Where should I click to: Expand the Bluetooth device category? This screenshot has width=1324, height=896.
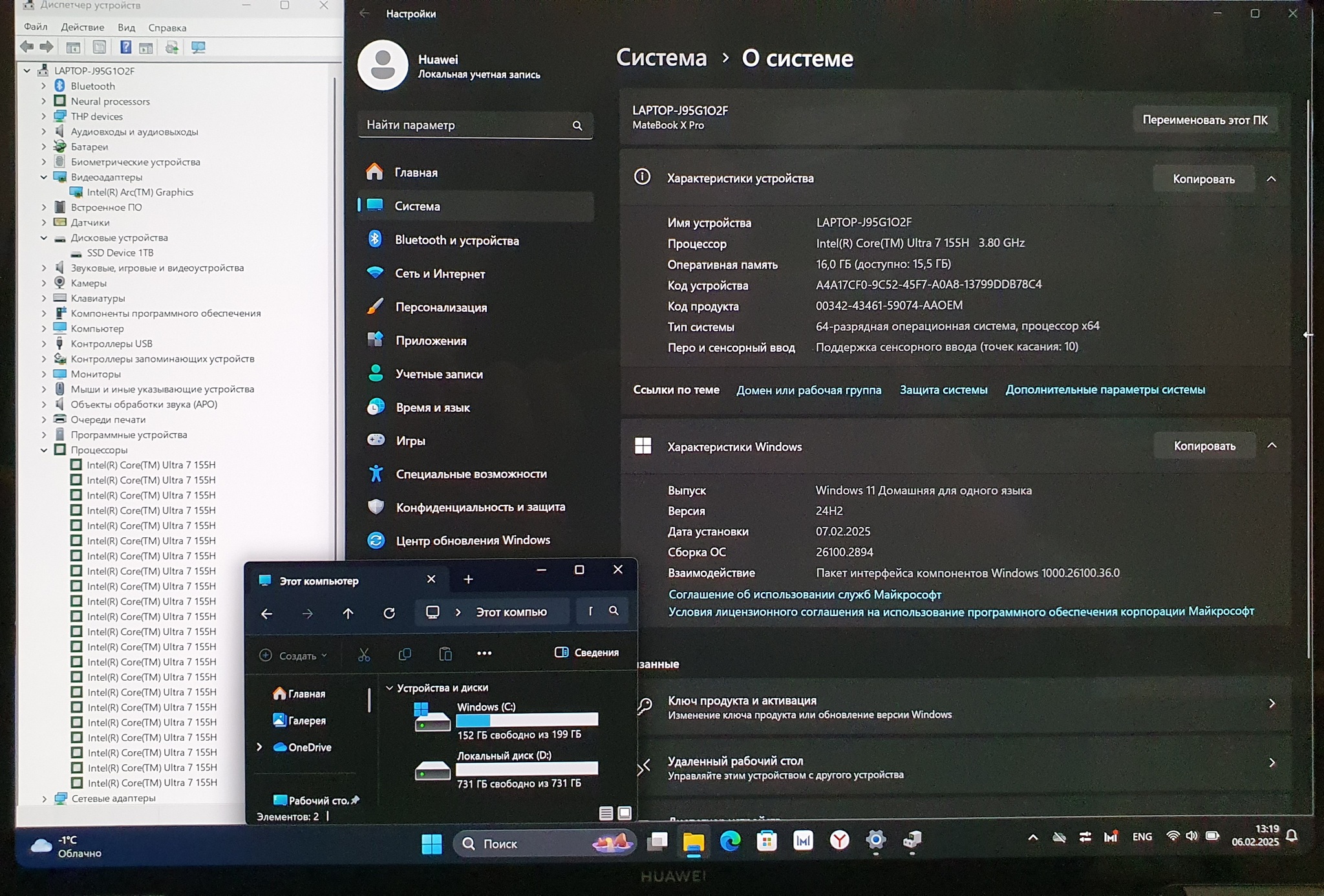tap(44, 86)
